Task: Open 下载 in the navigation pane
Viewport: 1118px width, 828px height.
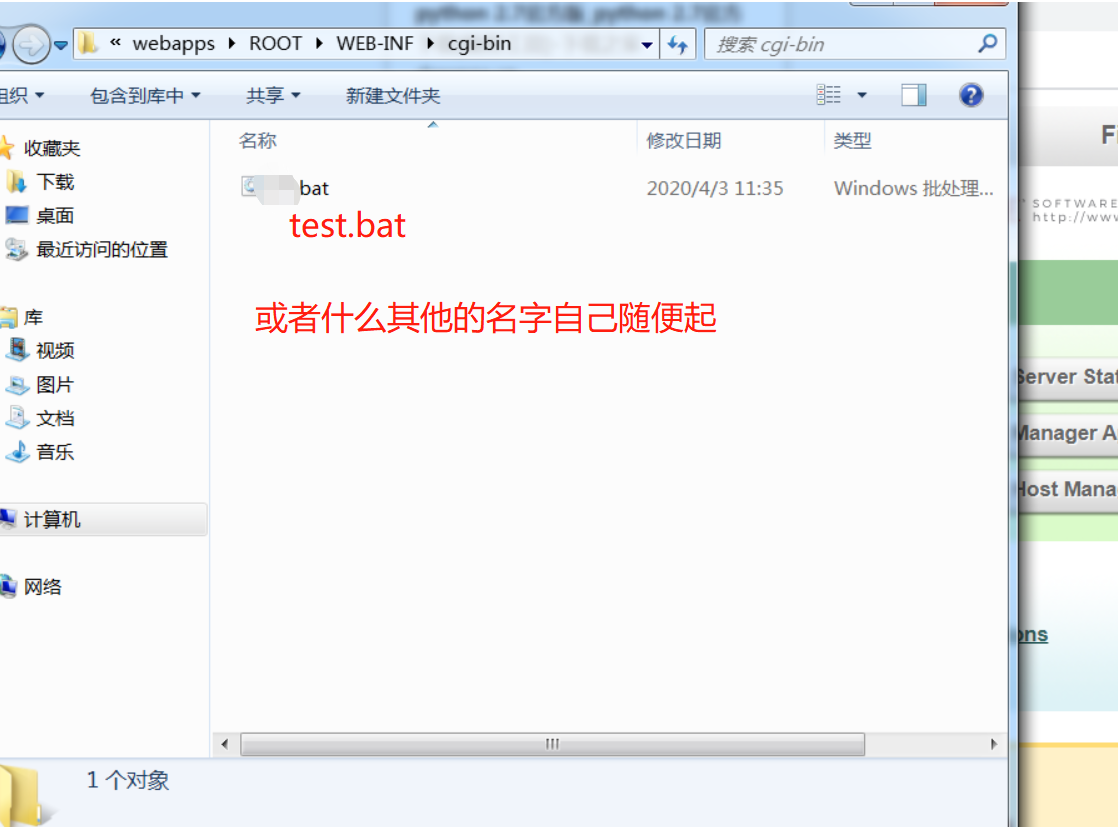Action: click(x=56, y=182)
